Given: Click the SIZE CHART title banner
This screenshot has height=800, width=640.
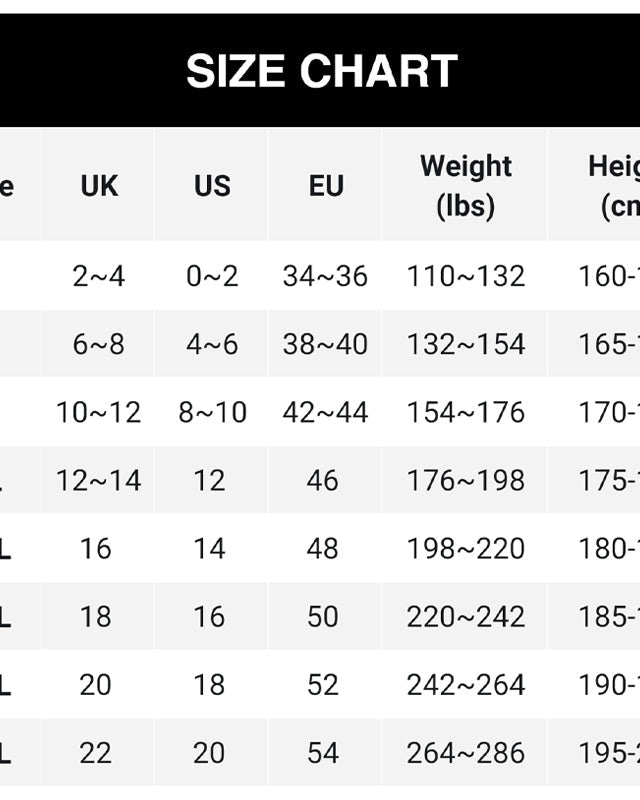Looking at the screenshot, I should [321, 71].
